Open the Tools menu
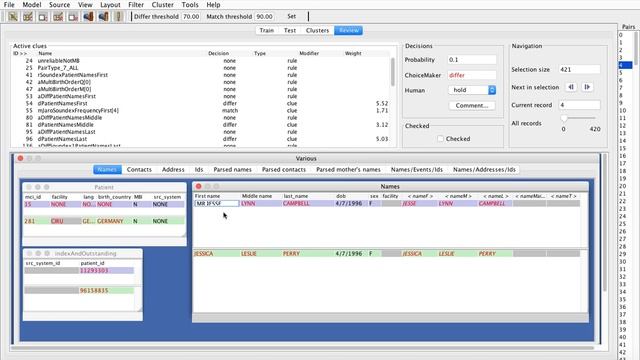640x360 pixels. [190, 5]
